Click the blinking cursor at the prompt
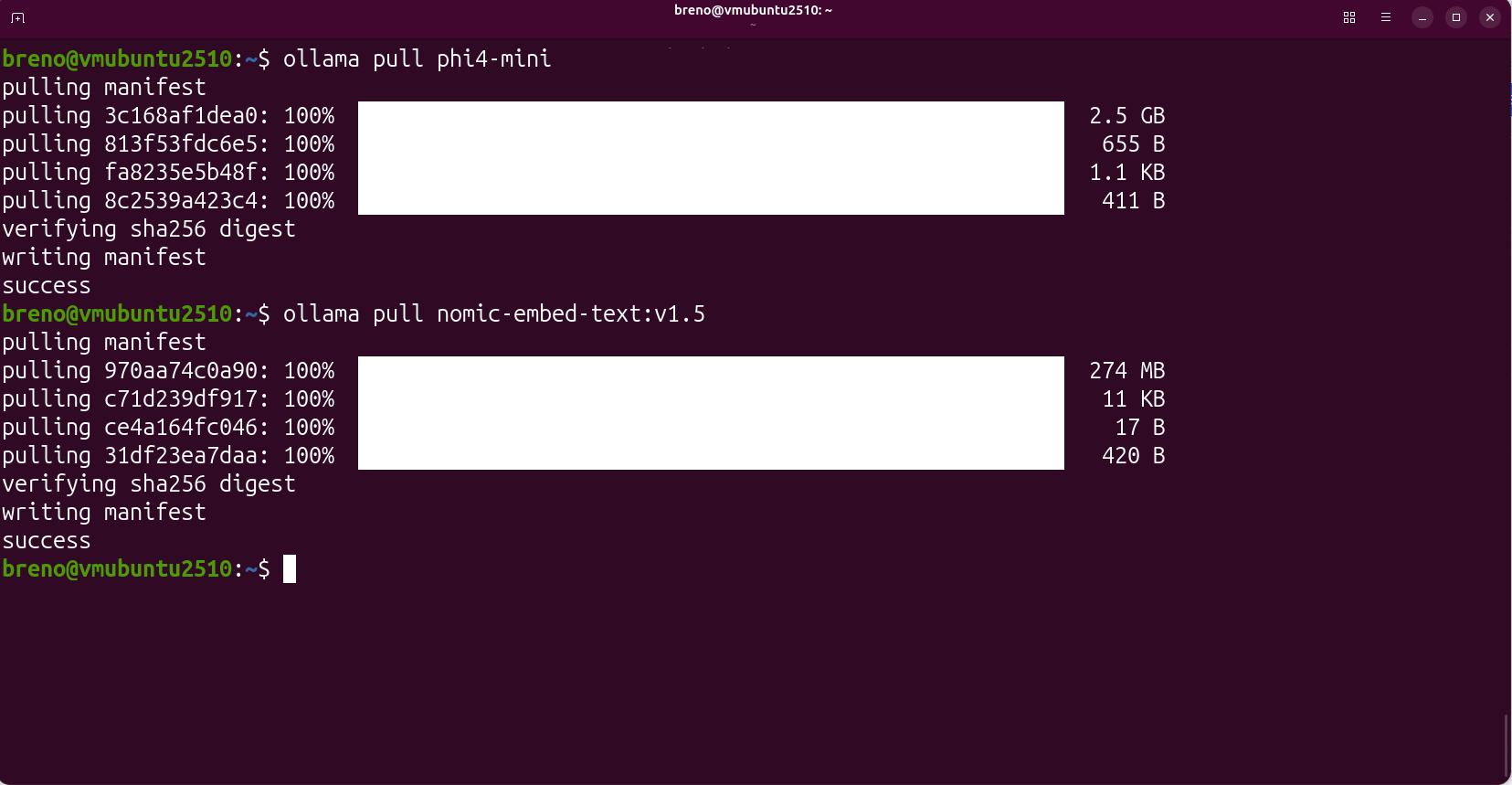The image size is (1512, 785). pos(290,568)
